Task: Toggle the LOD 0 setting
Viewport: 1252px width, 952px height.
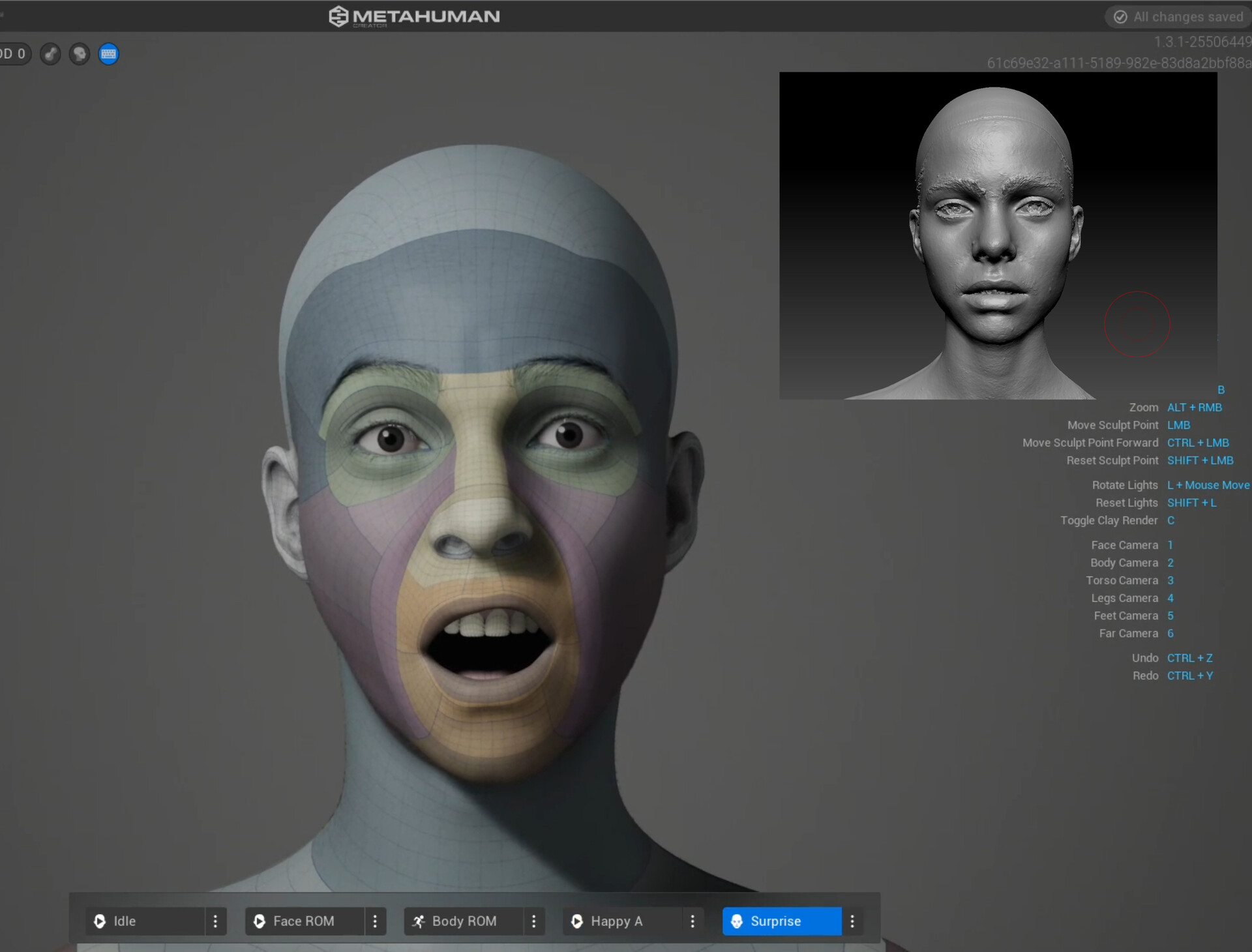Action: click(x=12, y=53)
